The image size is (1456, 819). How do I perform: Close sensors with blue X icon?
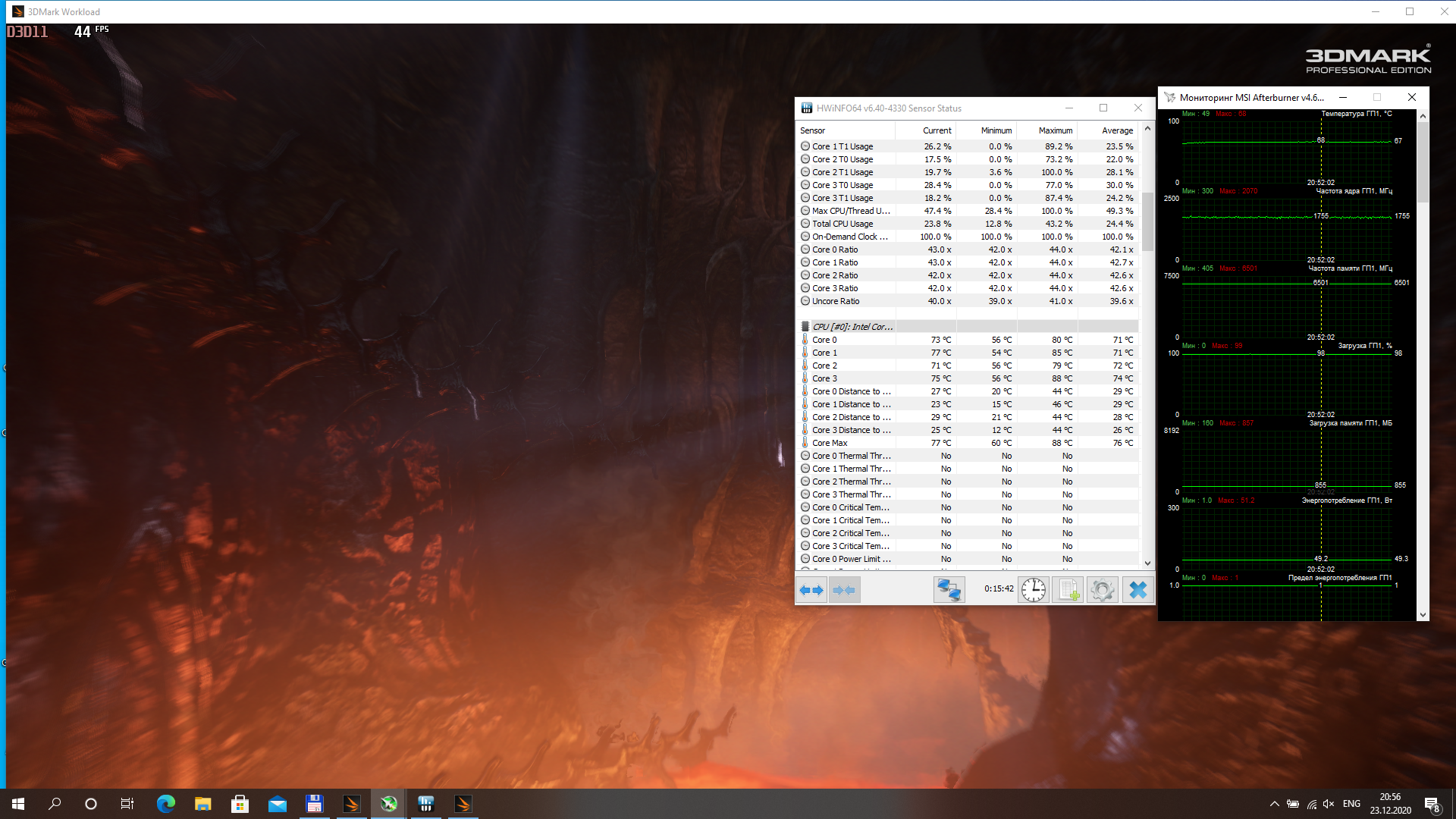[1137, 589]
